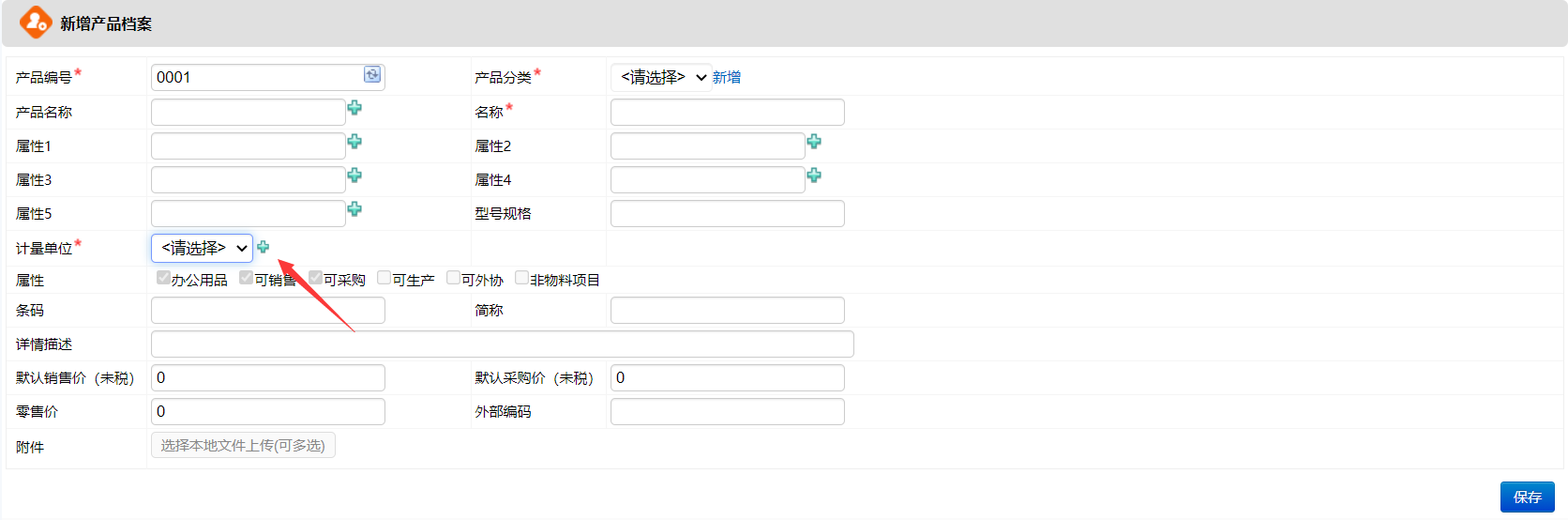Click 选择本地文件上传(可多选) button
This screenshot has height=520, width=1568.
[x=243, y=445]
